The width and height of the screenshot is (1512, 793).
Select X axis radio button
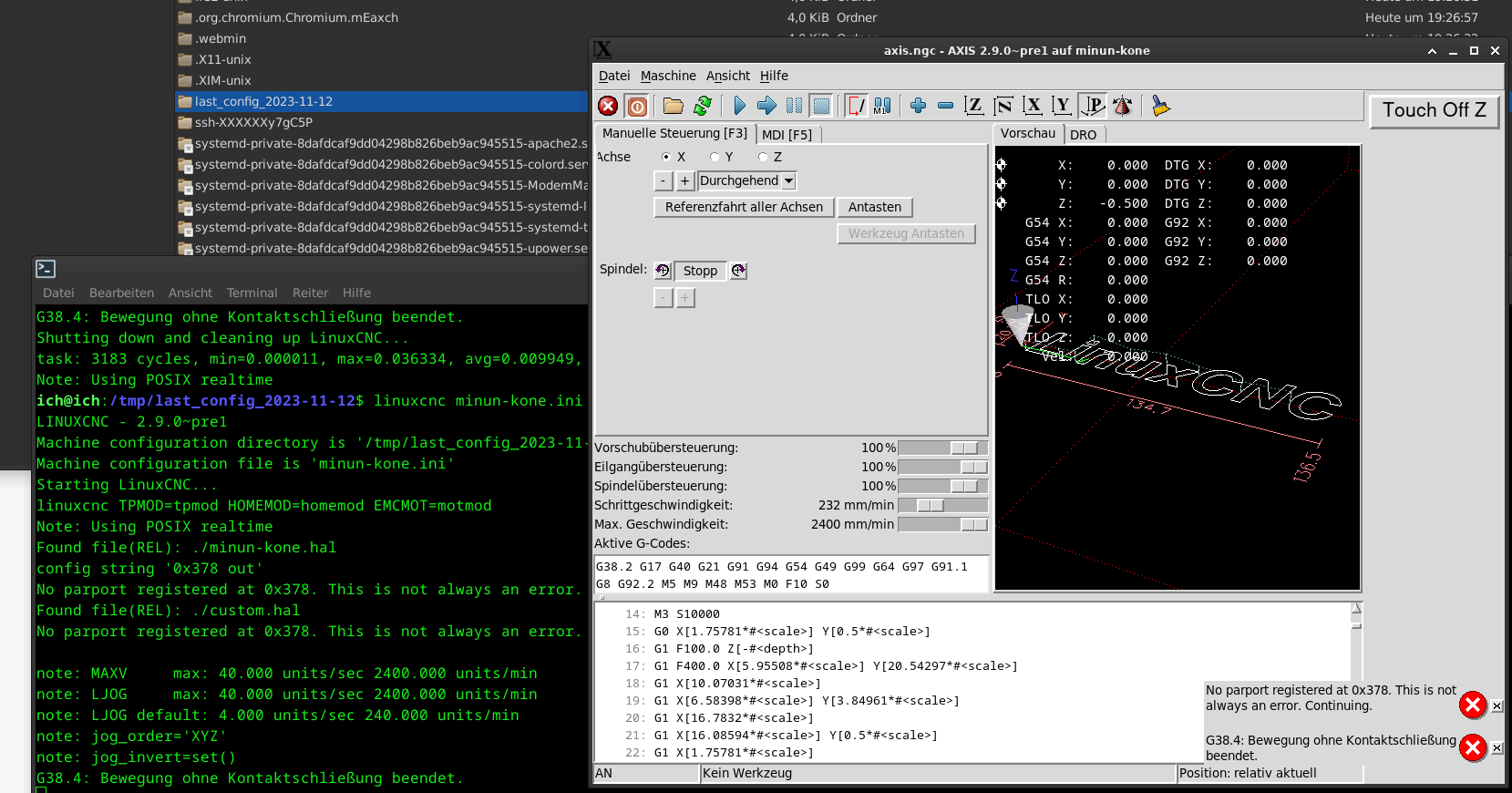pyautogui.click(x=666, y=157)
